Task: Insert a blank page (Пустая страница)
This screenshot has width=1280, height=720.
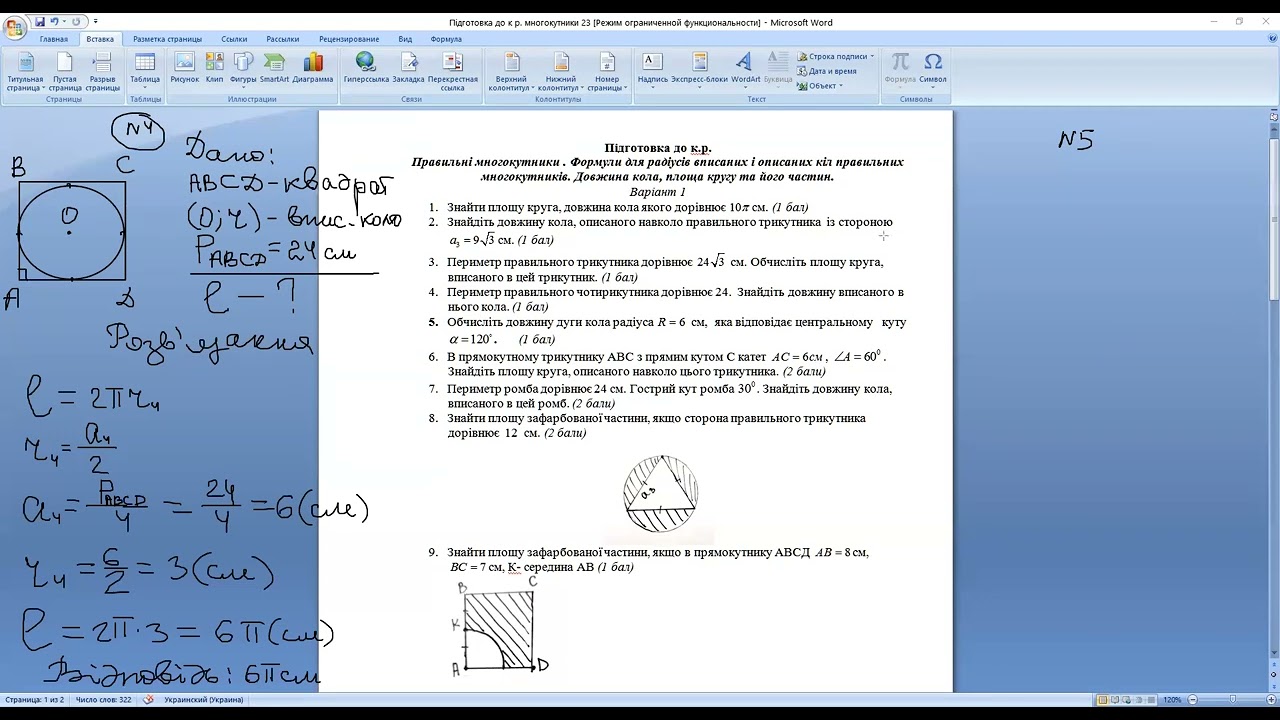Action: click(65, 72)
